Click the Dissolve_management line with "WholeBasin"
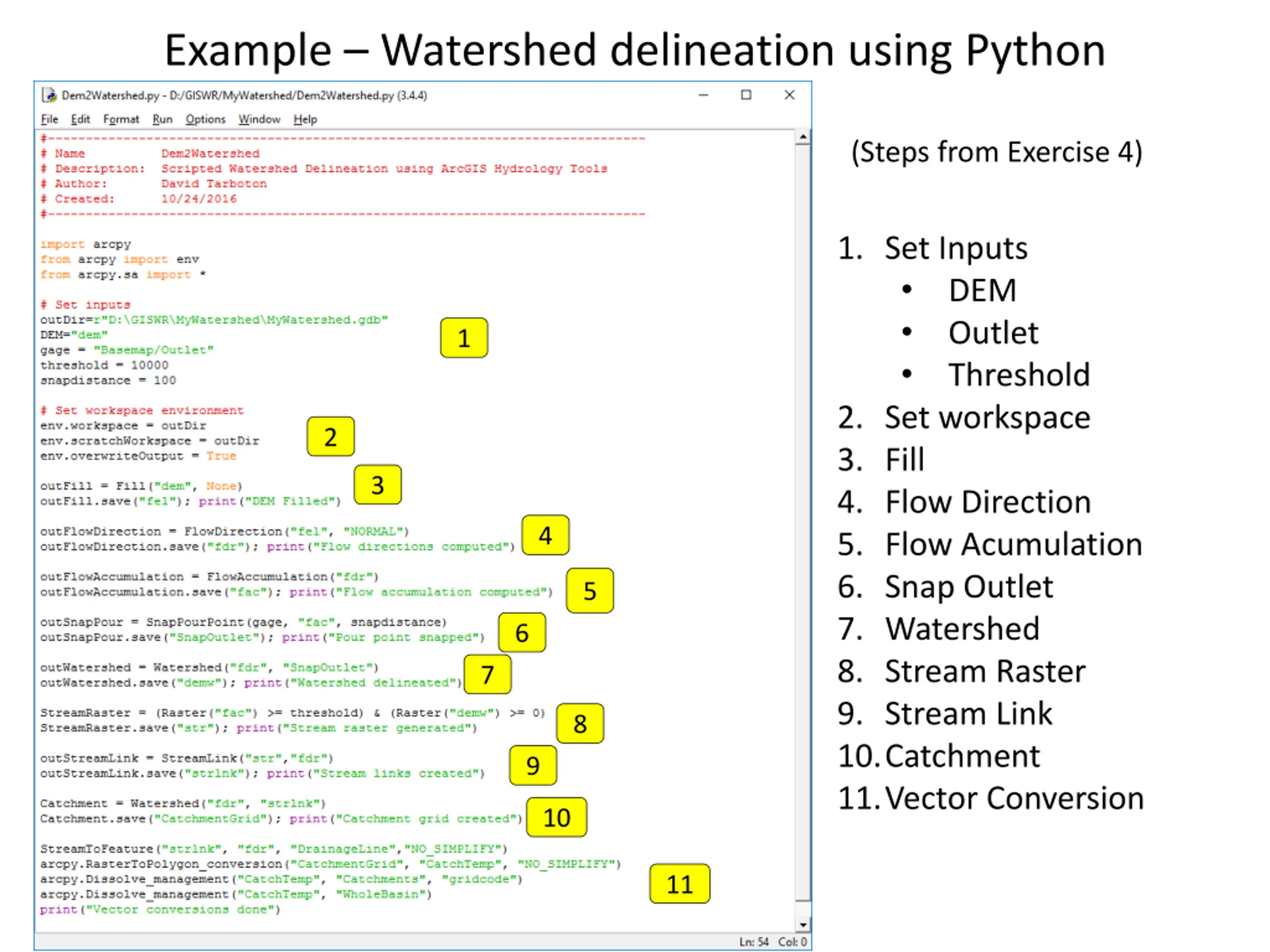Image resolution: width=1270 pixels, height=952 pixels. [236, 894]
